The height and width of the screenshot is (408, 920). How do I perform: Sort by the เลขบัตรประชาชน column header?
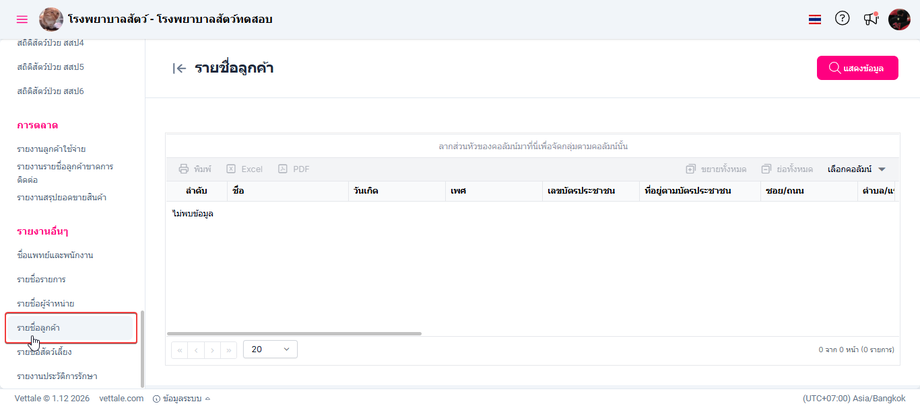tap(591, 191)
